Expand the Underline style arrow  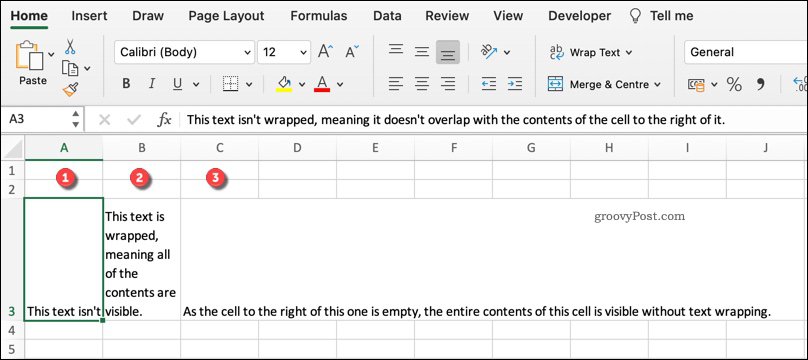coord(196,84)
